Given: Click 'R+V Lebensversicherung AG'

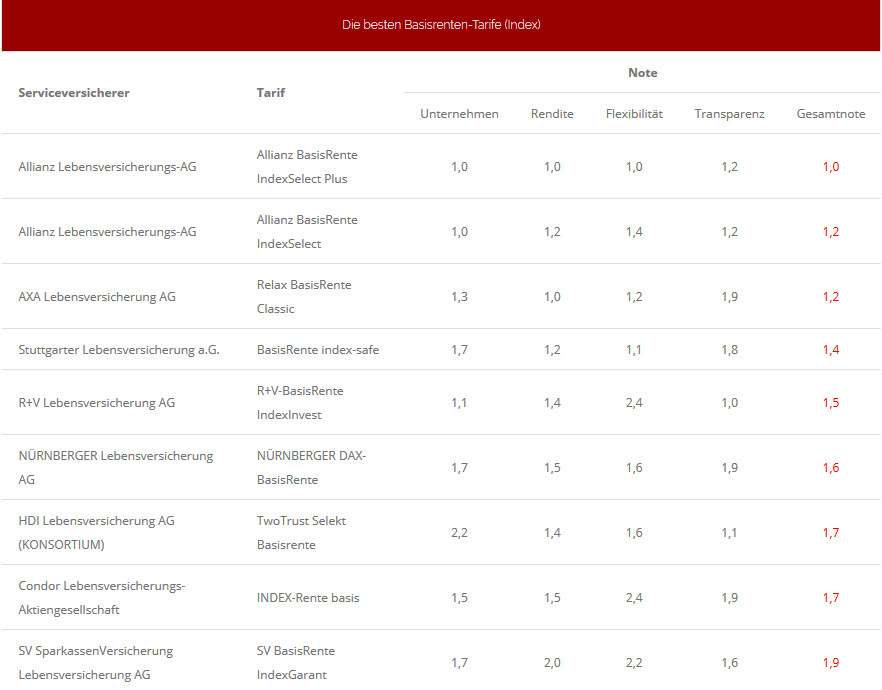Looking at the screenshot, I should coord(96,403).
